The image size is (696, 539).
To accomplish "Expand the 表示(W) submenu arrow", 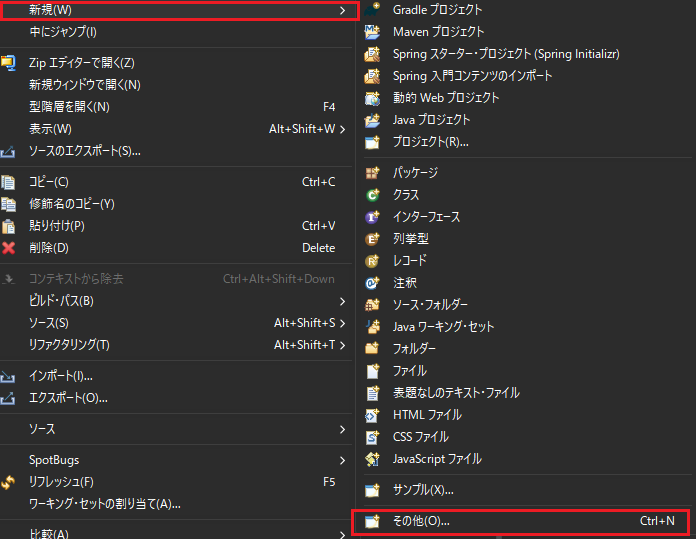I will click(x=342, y=129).
